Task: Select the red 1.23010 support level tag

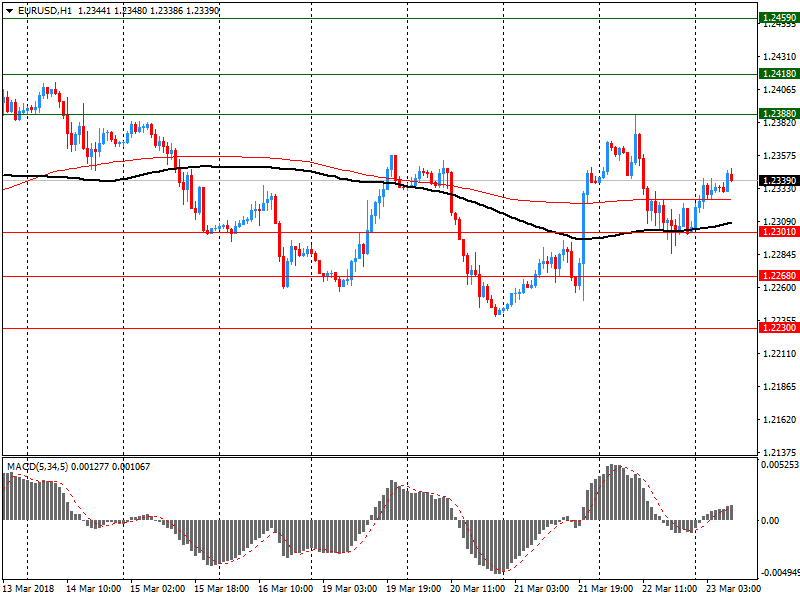Action: click(x=778, y=232)
